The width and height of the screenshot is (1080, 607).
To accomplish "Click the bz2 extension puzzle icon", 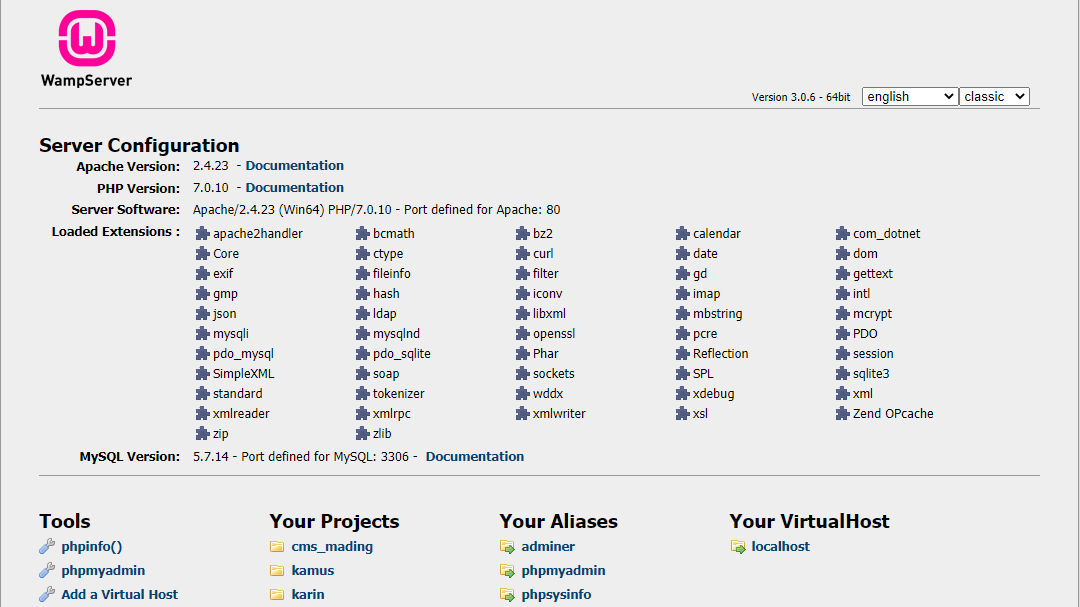I will click(x=523, y=234).
